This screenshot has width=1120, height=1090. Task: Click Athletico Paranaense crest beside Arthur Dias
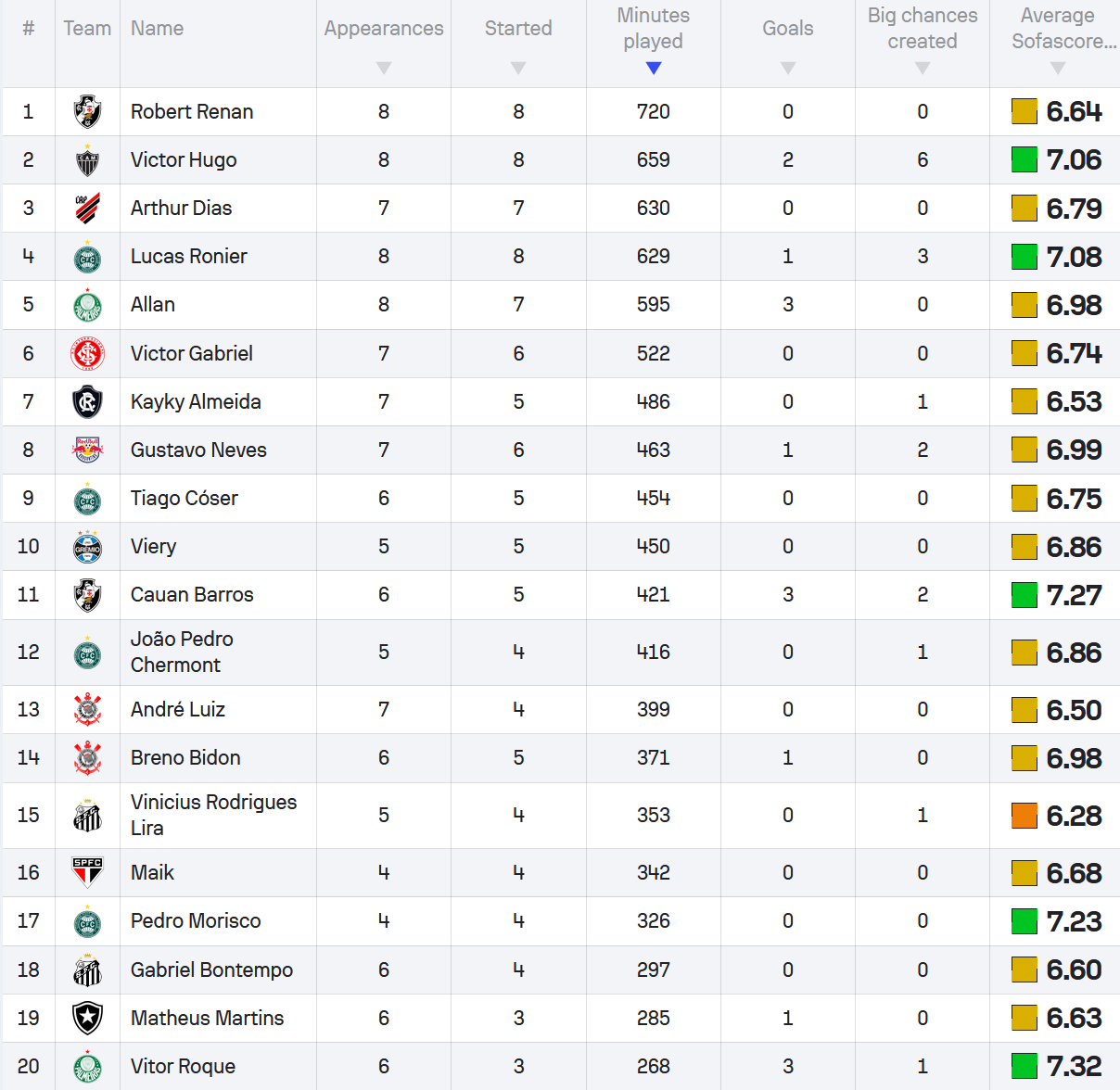pyautogui.click(x=87, y=209)
